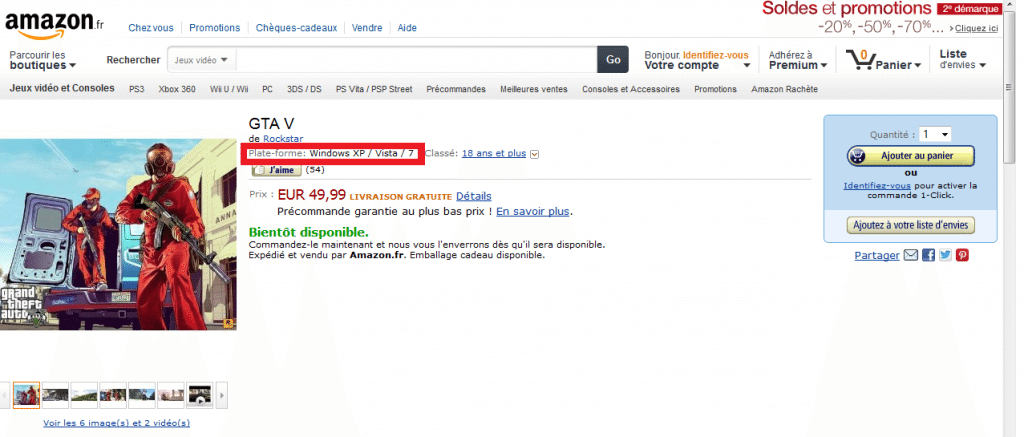Image resolution: width=1024 pixels, height=437 pixels.
Task: Open the Rockstar publisher link
Action: [281, 138]
